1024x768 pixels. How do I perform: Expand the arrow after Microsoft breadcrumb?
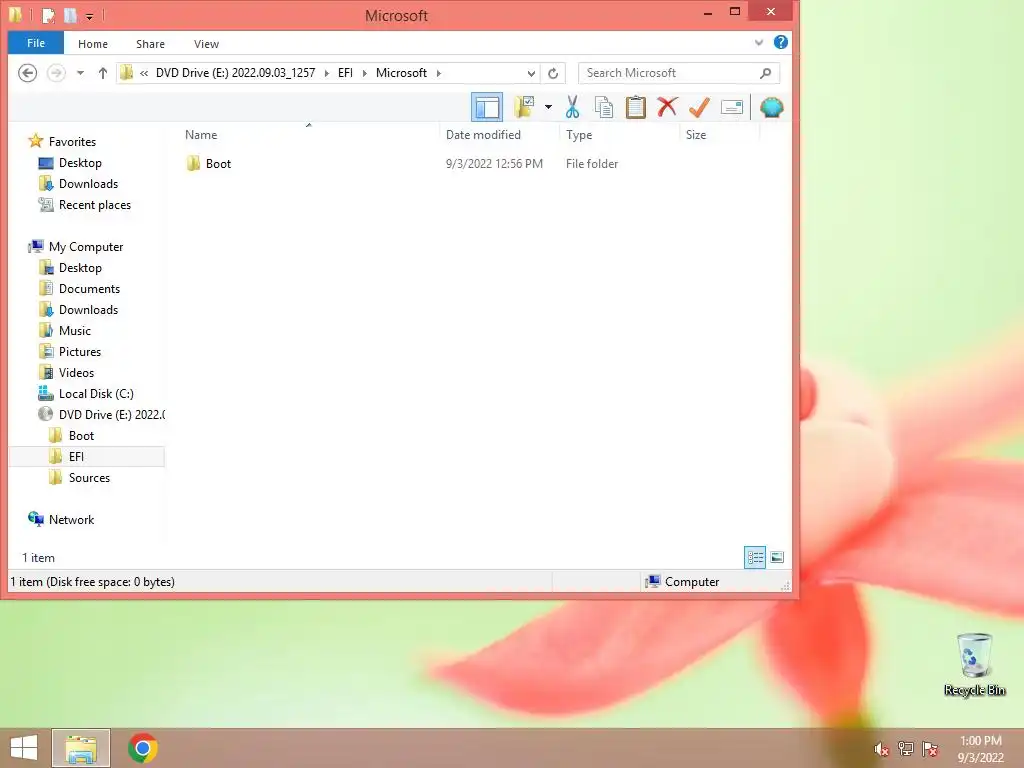pyautogui.click(x=439, y=73)
